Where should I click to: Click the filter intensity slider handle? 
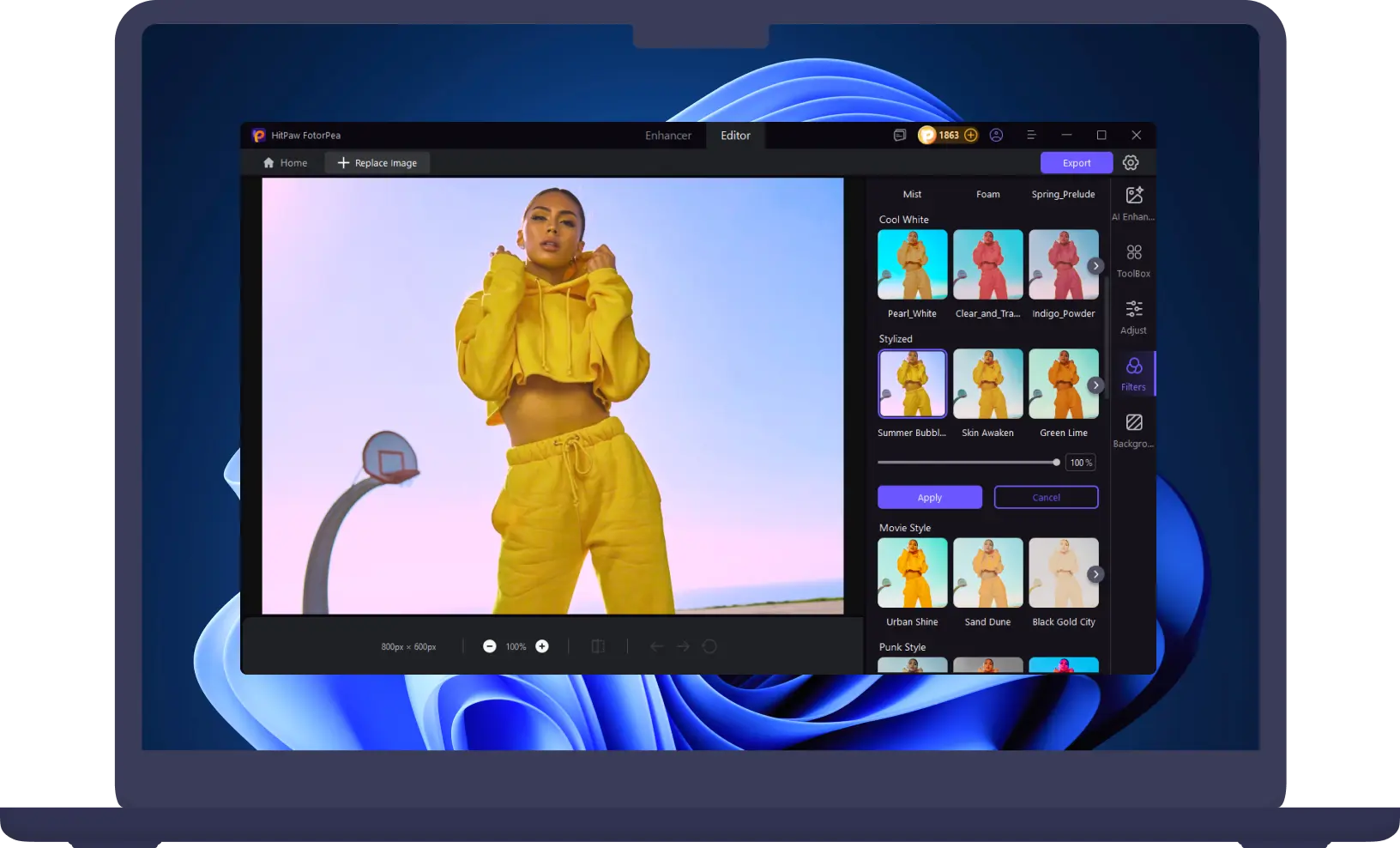point(1056,463)
